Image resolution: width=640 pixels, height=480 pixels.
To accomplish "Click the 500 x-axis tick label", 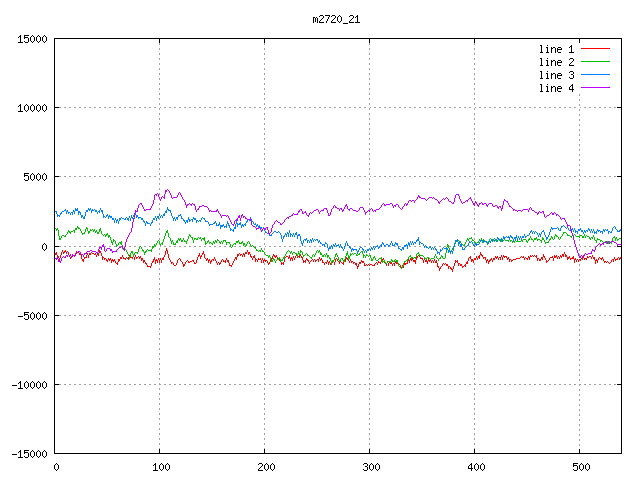I will [579, 467].
